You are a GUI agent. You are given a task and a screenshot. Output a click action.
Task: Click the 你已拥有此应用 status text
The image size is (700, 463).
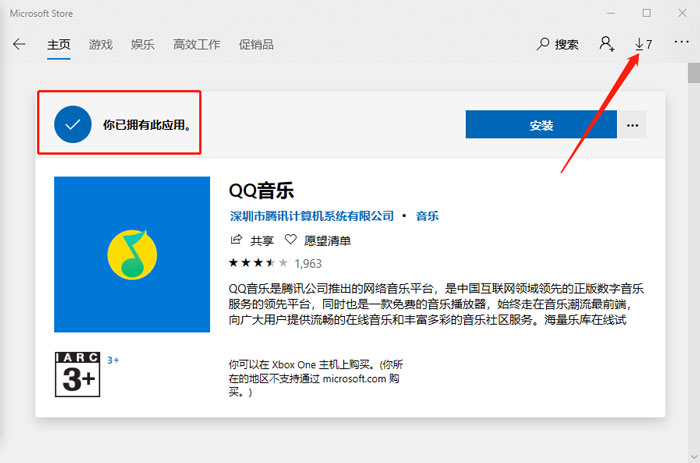(147, 125)
